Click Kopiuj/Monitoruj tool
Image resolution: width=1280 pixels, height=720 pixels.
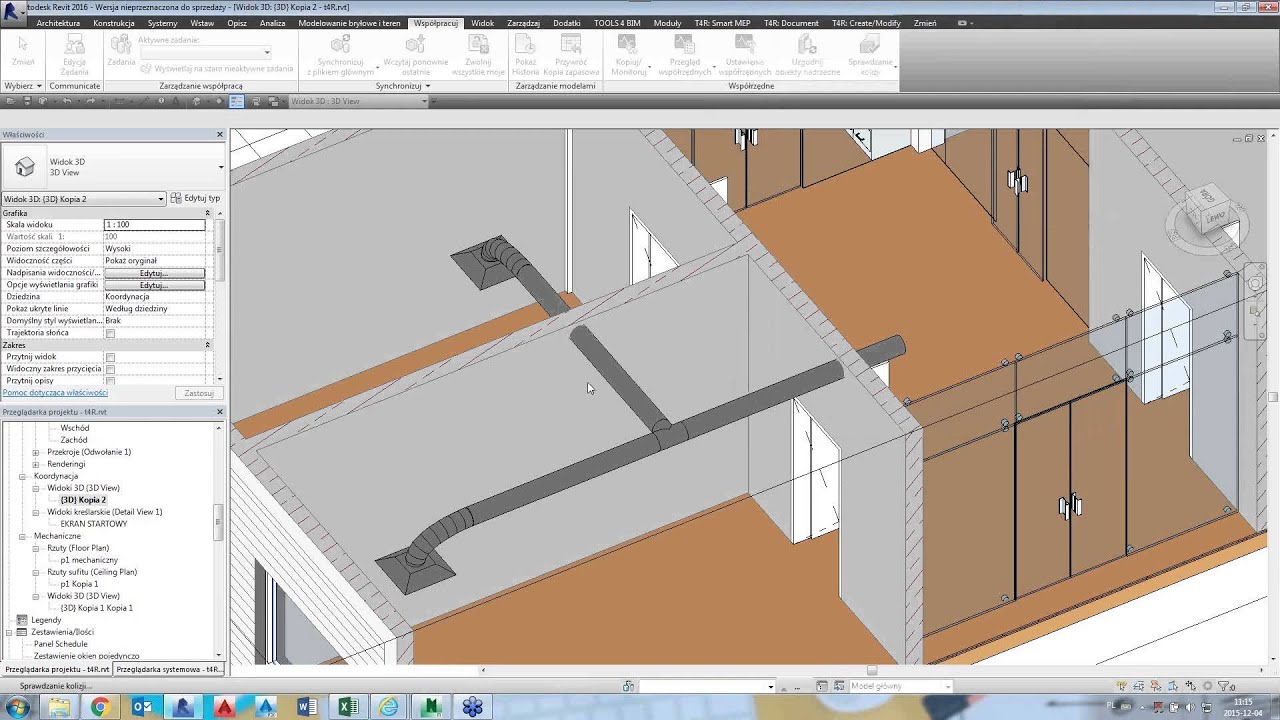click(628, 53)
